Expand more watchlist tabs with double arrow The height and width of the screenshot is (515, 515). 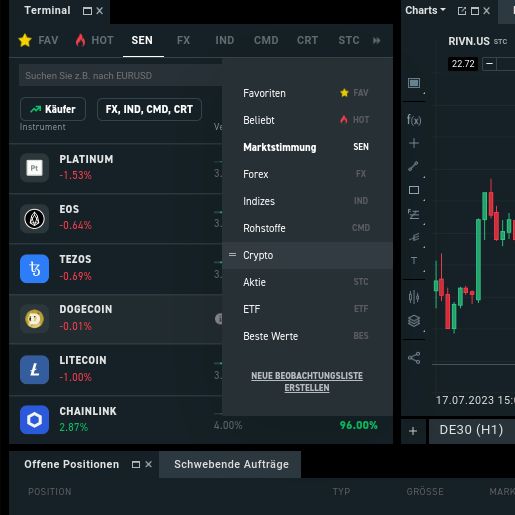tap(377, 40)
